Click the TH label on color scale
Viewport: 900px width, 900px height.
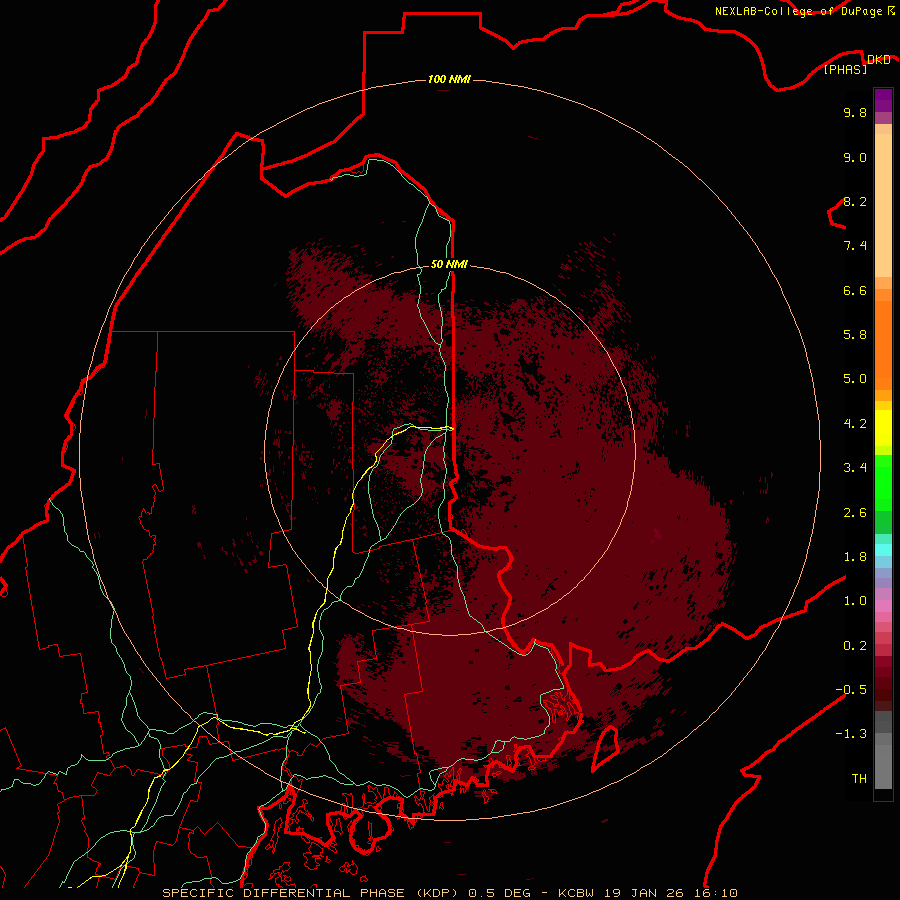859,779
